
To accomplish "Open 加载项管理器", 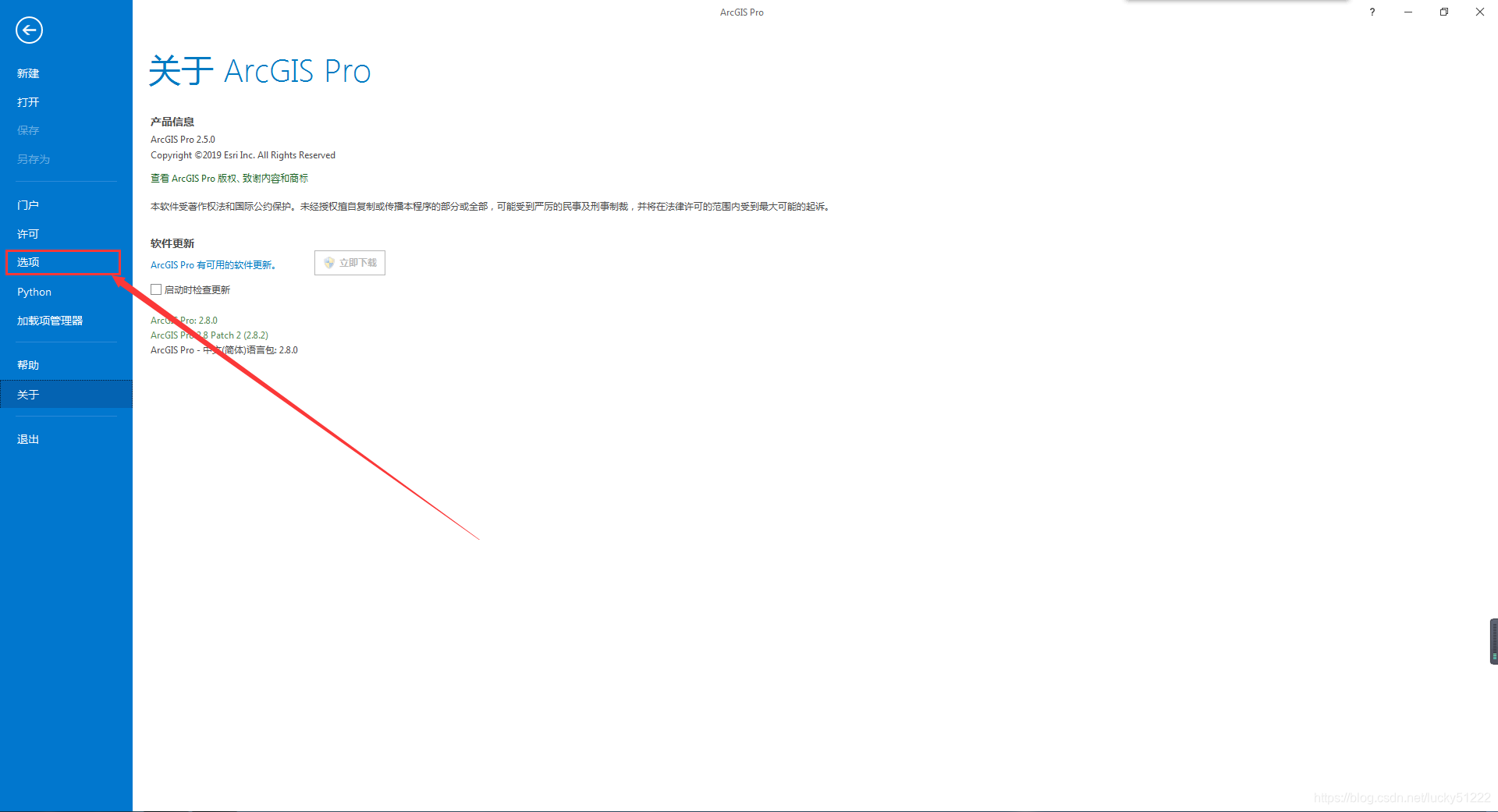I will click(50, 321).
